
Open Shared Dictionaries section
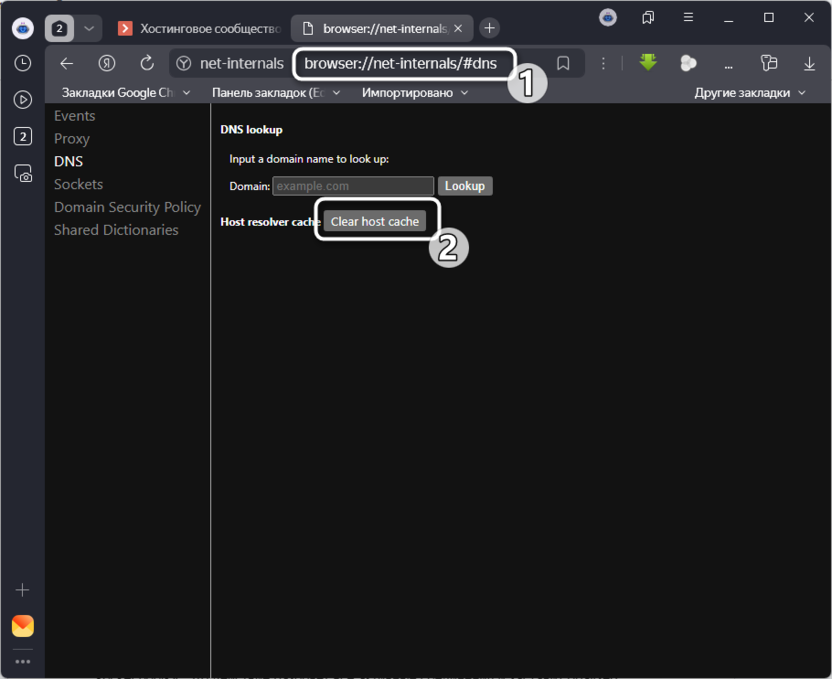coord(116,230)
